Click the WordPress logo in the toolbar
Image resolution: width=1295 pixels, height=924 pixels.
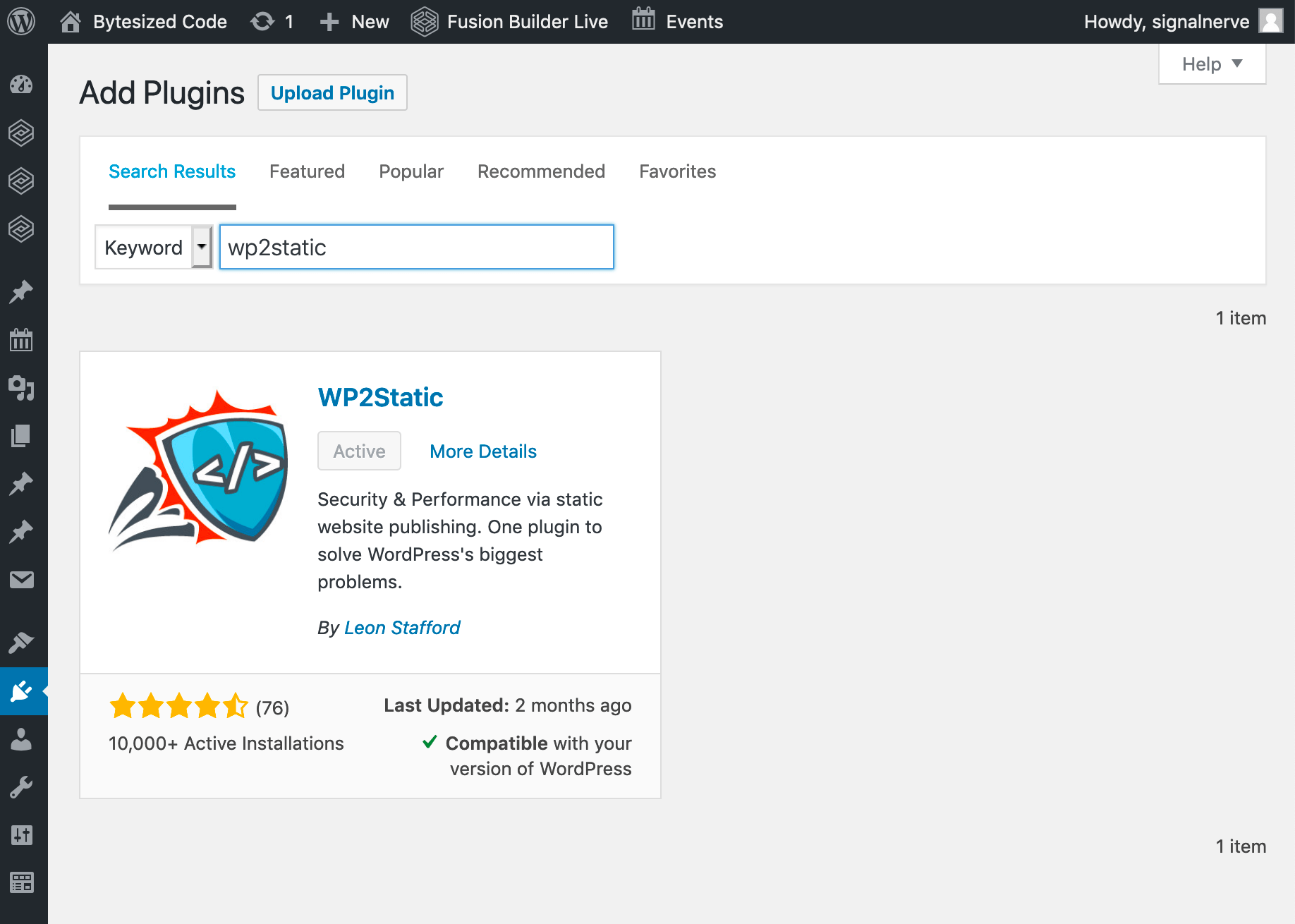point(22,21)
